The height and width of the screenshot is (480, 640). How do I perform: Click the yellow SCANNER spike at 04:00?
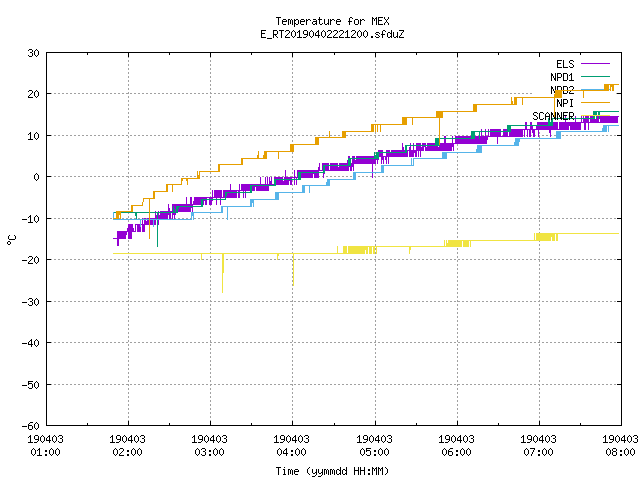coord(293,270)
